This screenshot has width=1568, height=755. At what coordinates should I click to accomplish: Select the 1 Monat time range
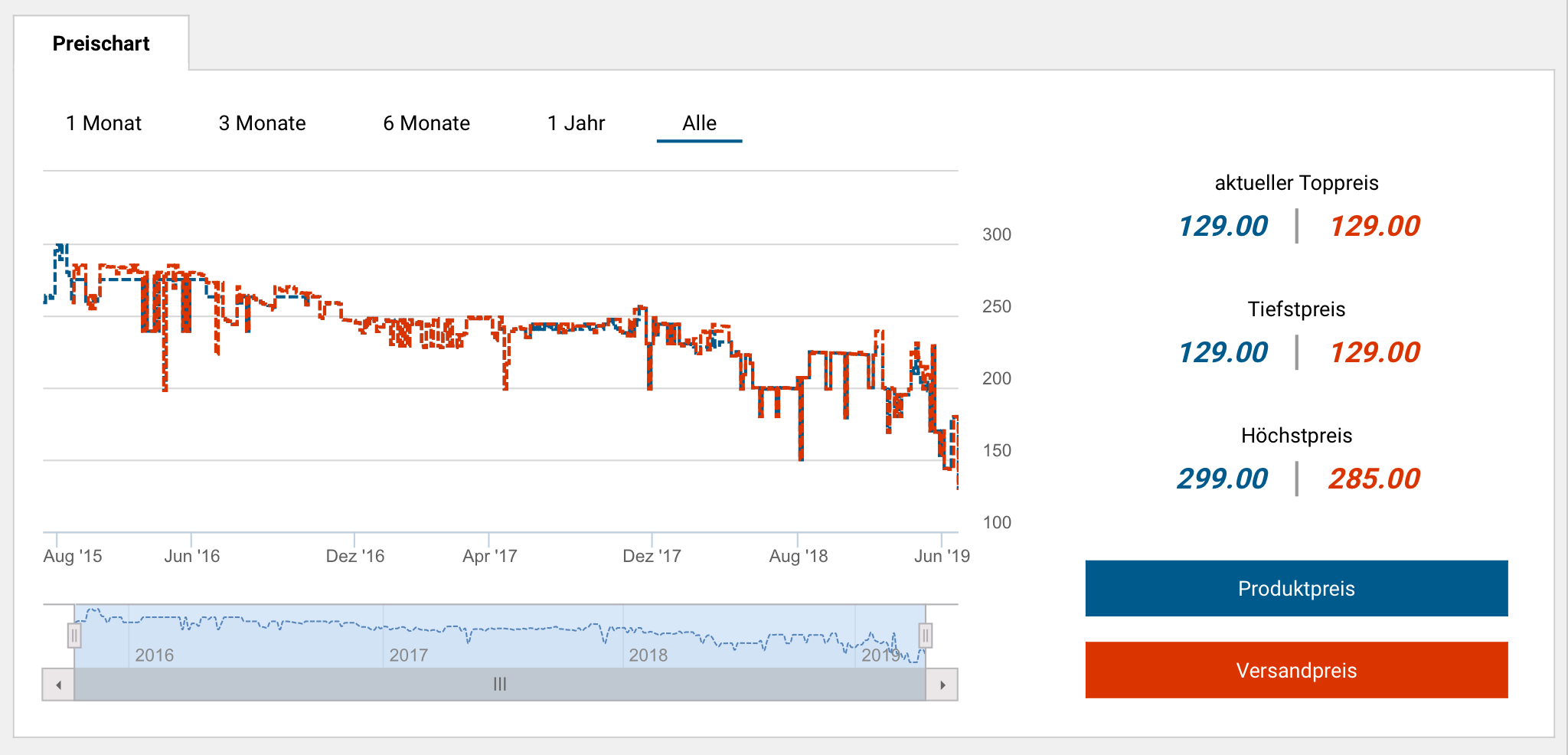tap(103, 123)
